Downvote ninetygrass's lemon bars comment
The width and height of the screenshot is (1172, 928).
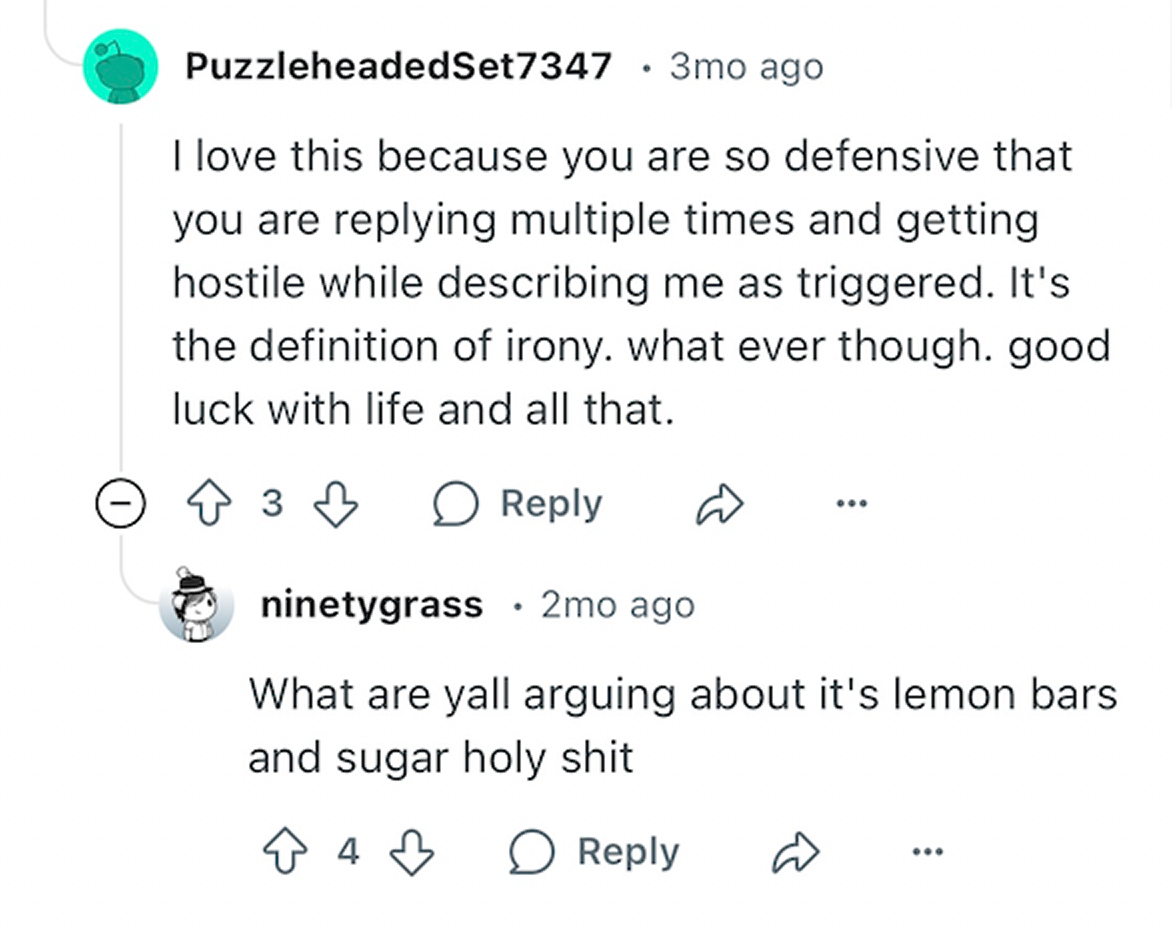(412, 853)
